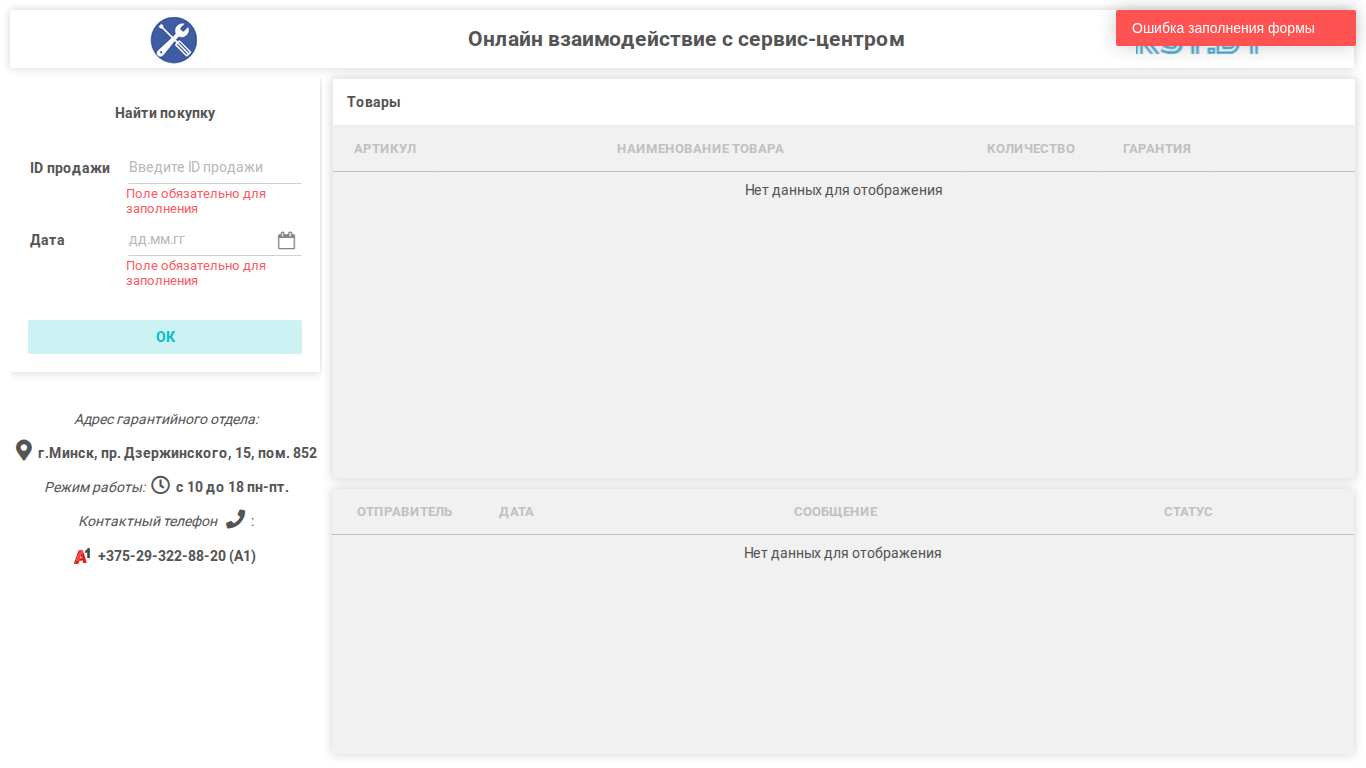
Task: Click Нет данных для отображения in messages table
Action: [x=843, y=553]
